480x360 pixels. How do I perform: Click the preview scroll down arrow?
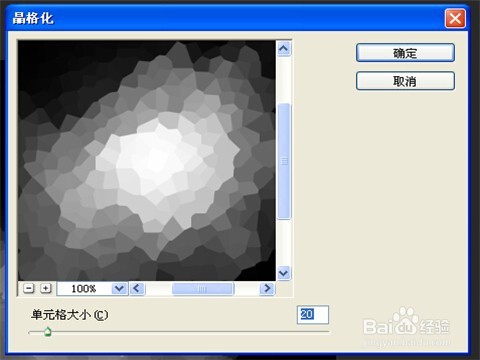click(x=284, y=273)
